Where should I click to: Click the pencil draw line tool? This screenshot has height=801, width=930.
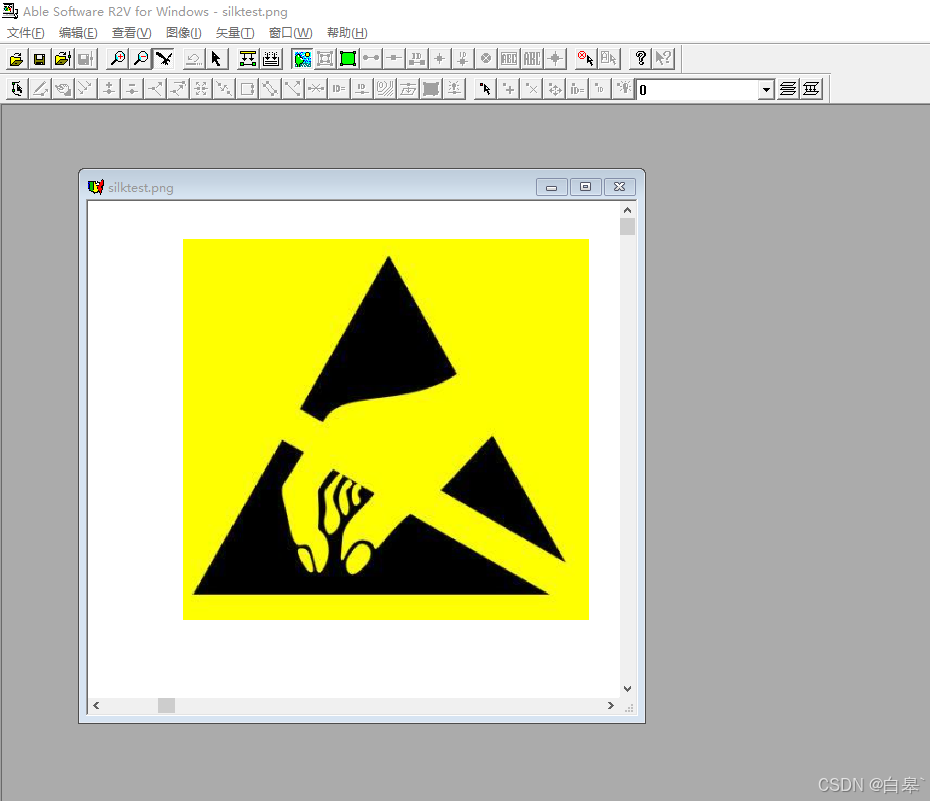click(x=40, y=89)
